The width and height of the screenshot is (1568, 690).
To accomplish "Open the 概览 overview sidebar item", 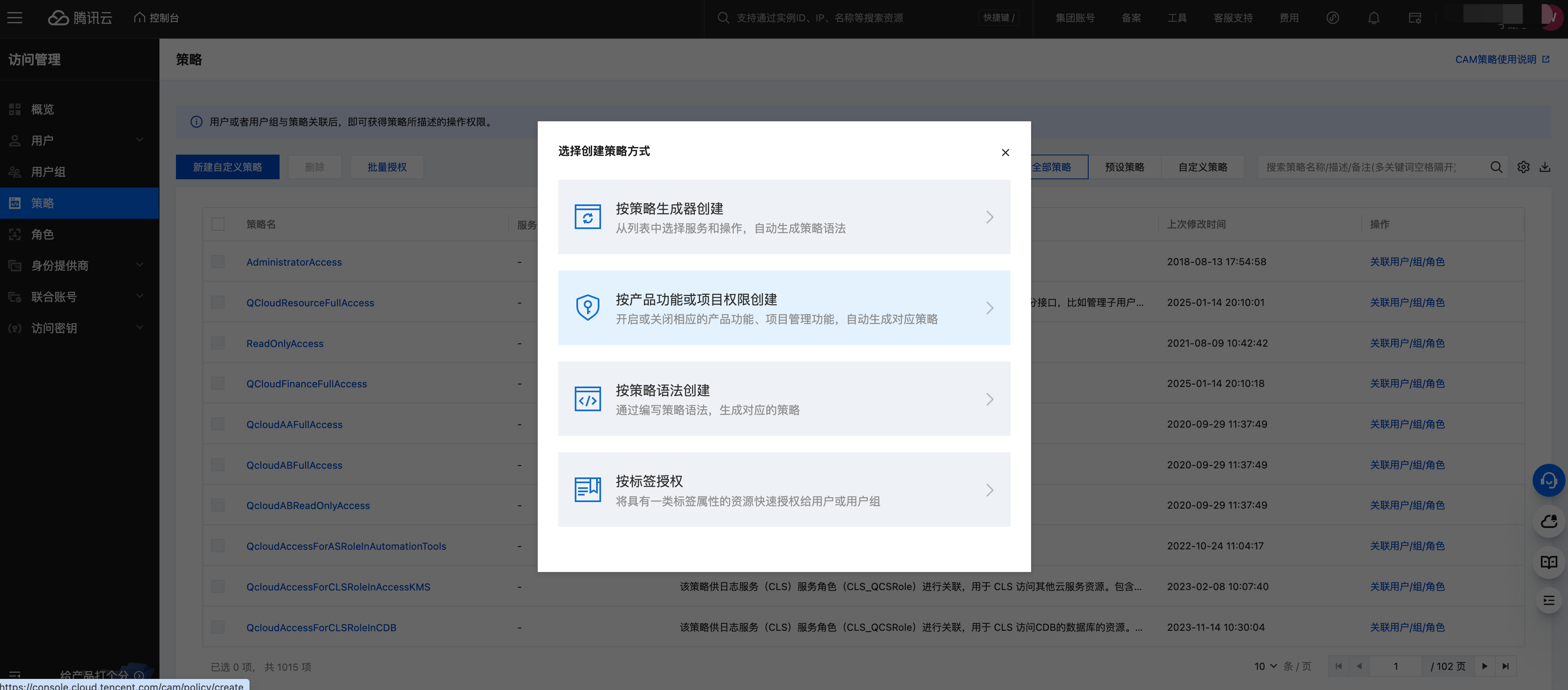I will click(80, 109).
